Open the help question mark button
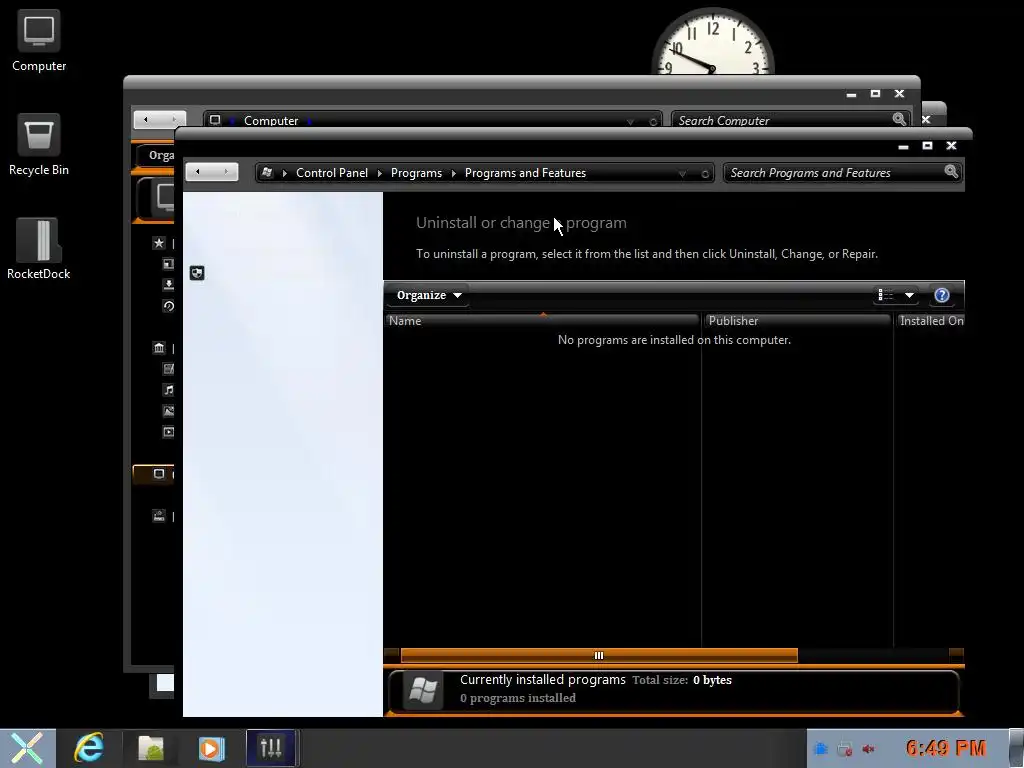Screen dimensions: 1024x768 (941, 295)
